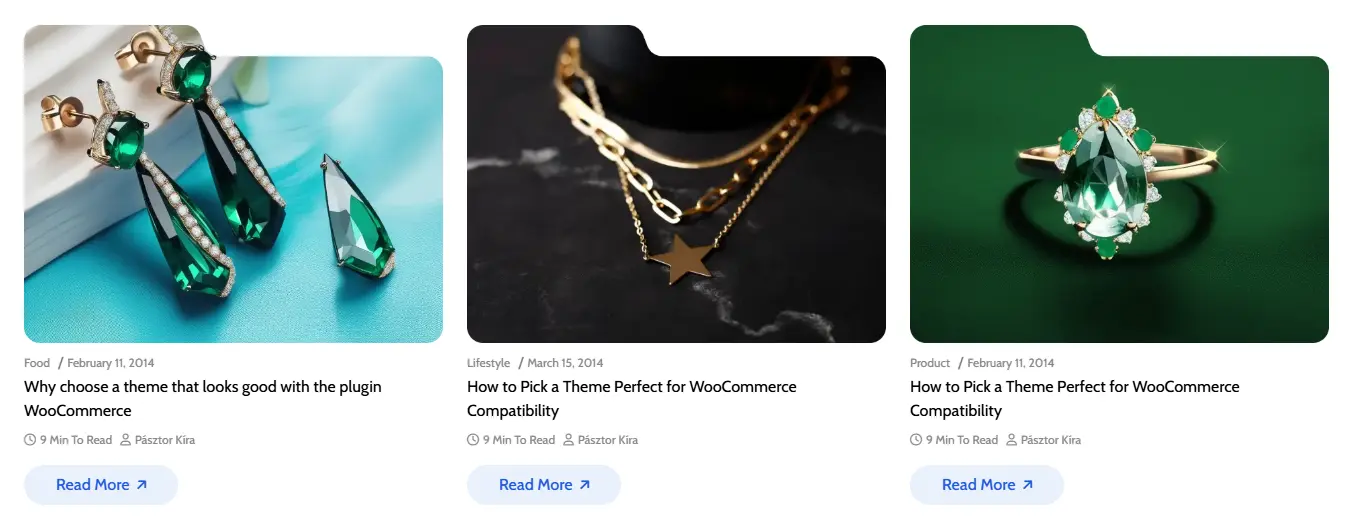This screenshot has height=527, width=1353.
Task: Open the Food category link
Action: (x=37, y=363)
